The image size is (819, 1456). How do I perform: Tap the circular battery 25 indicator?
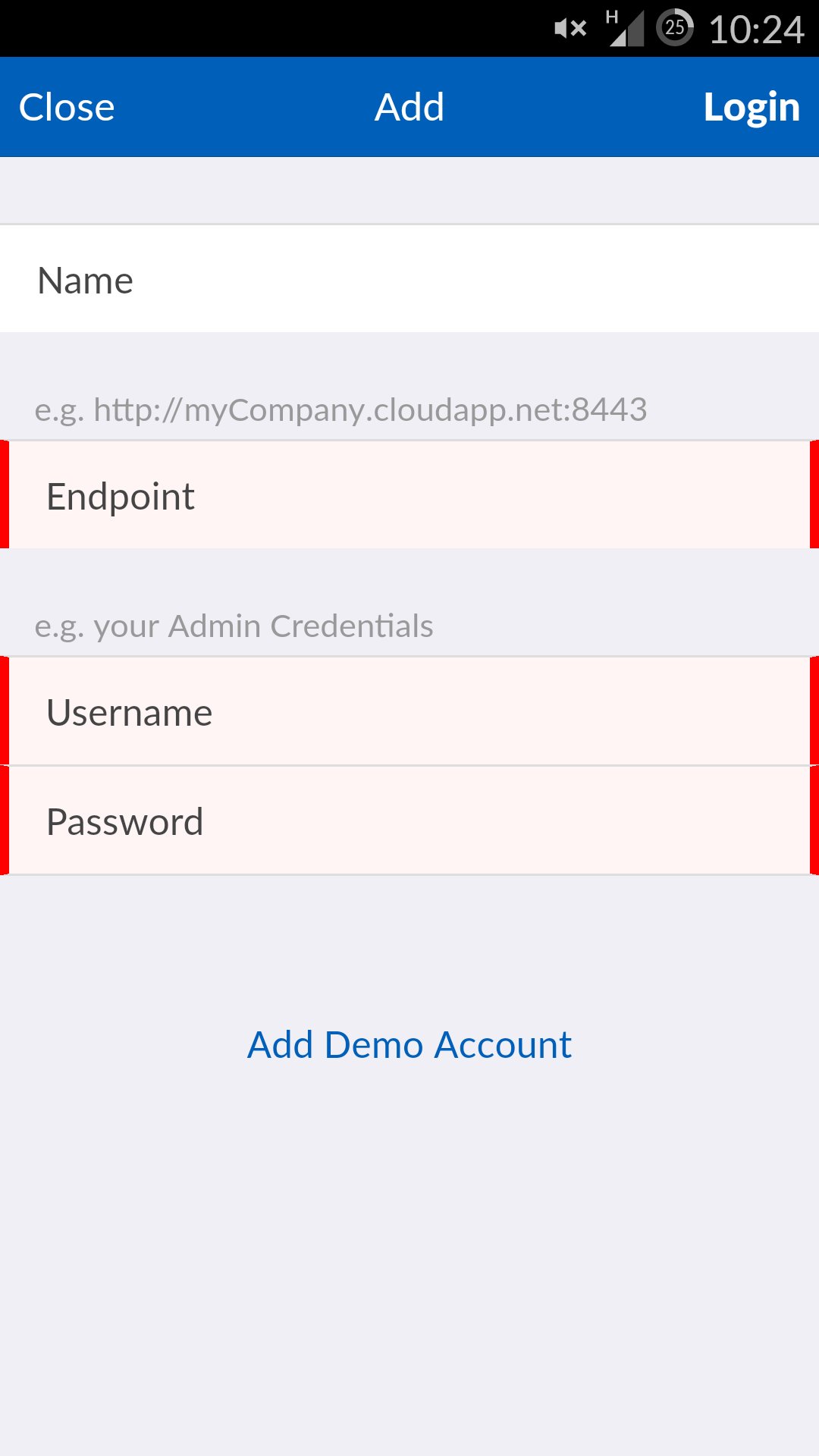[x=674, y=28]
